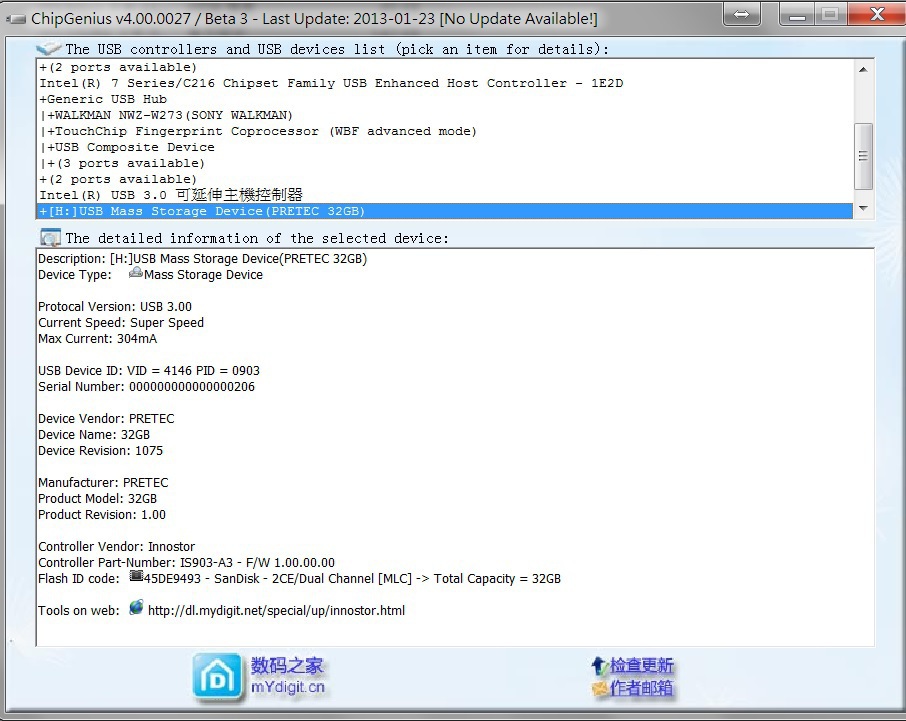The height and width of the screenshot is (721, 906).
Task: Open the 数码之家 mYdigit.cn site link
Action: tap(287, 675)
